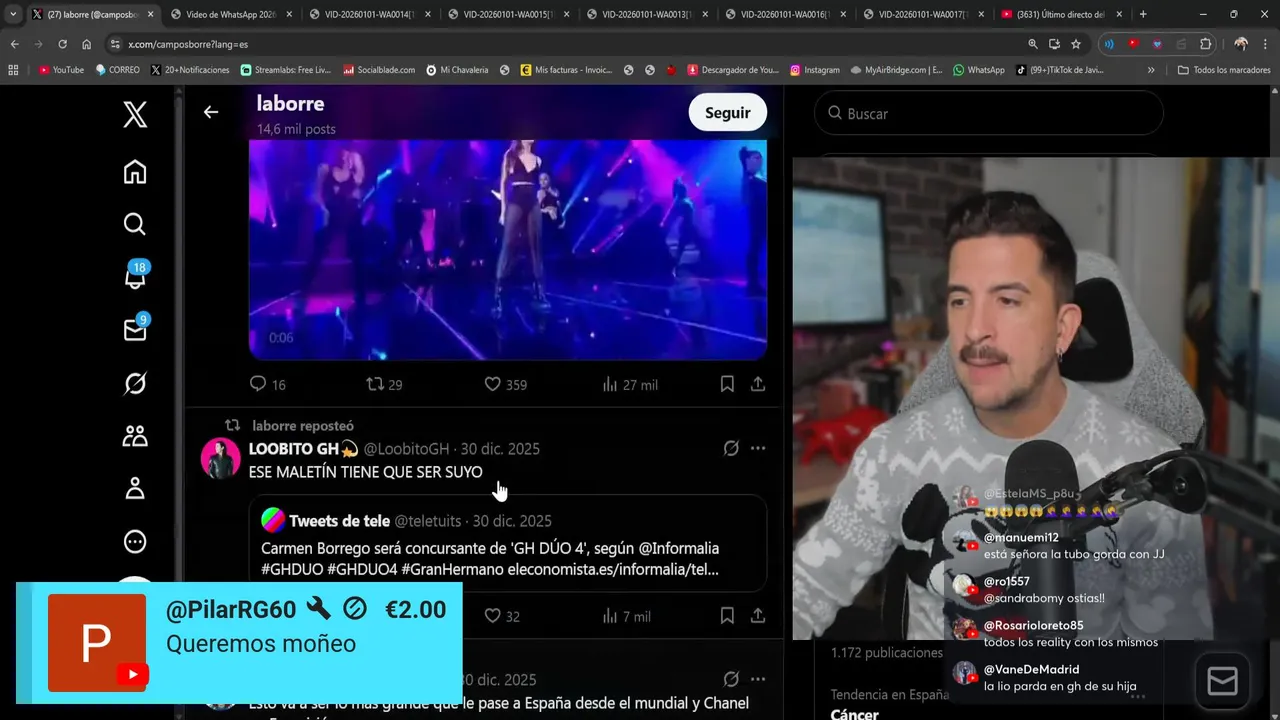1280x720 pixels.
Task: Open LOOBITO GH profile avatar
Action: (x=221, y=459)
